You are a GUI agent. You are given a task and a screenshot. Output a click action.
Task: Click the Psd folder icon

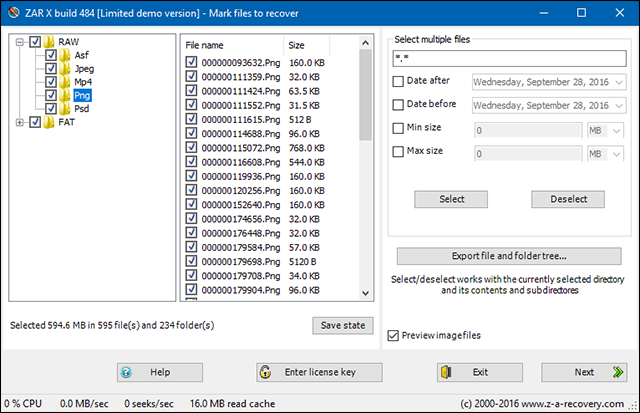coord(64,109)
